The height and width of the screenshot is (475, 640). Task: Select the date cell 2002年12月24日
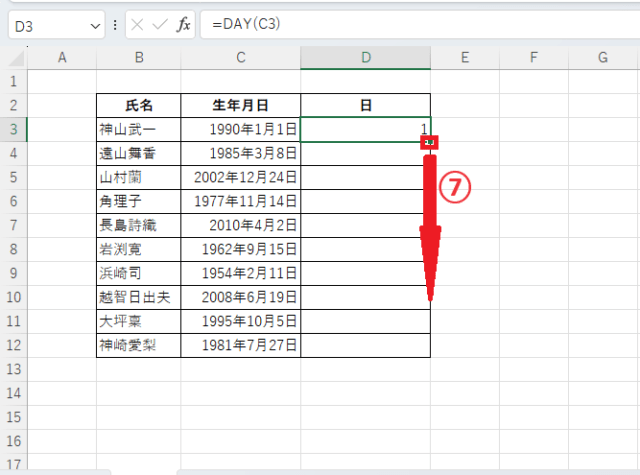240,177
